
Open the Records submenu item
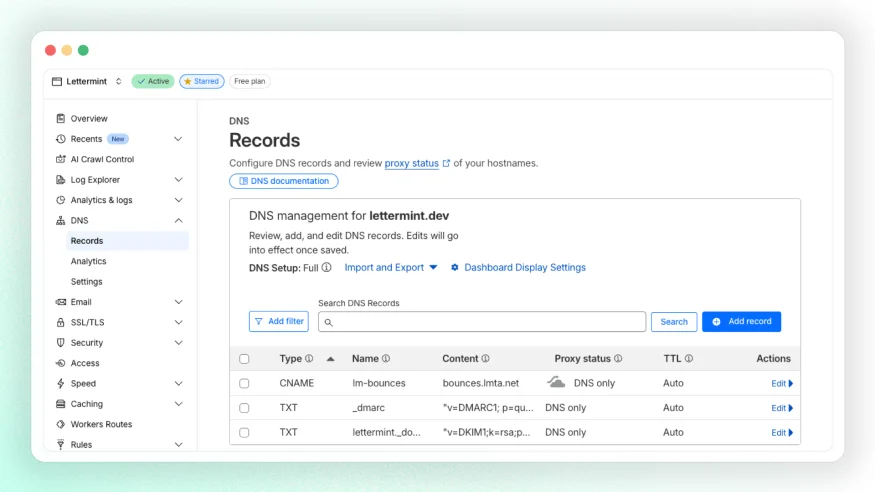coord(127,241)
